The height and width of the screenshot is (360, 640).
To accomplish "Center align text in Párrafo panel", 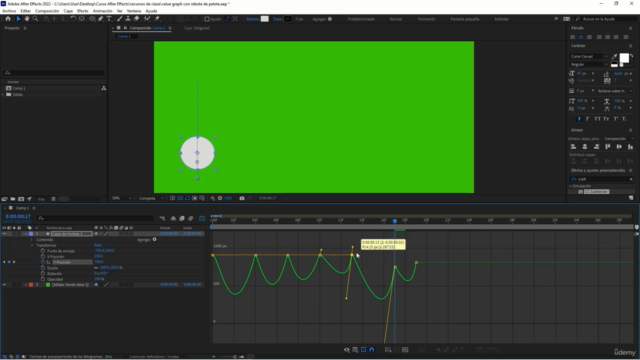I will 581,37.
